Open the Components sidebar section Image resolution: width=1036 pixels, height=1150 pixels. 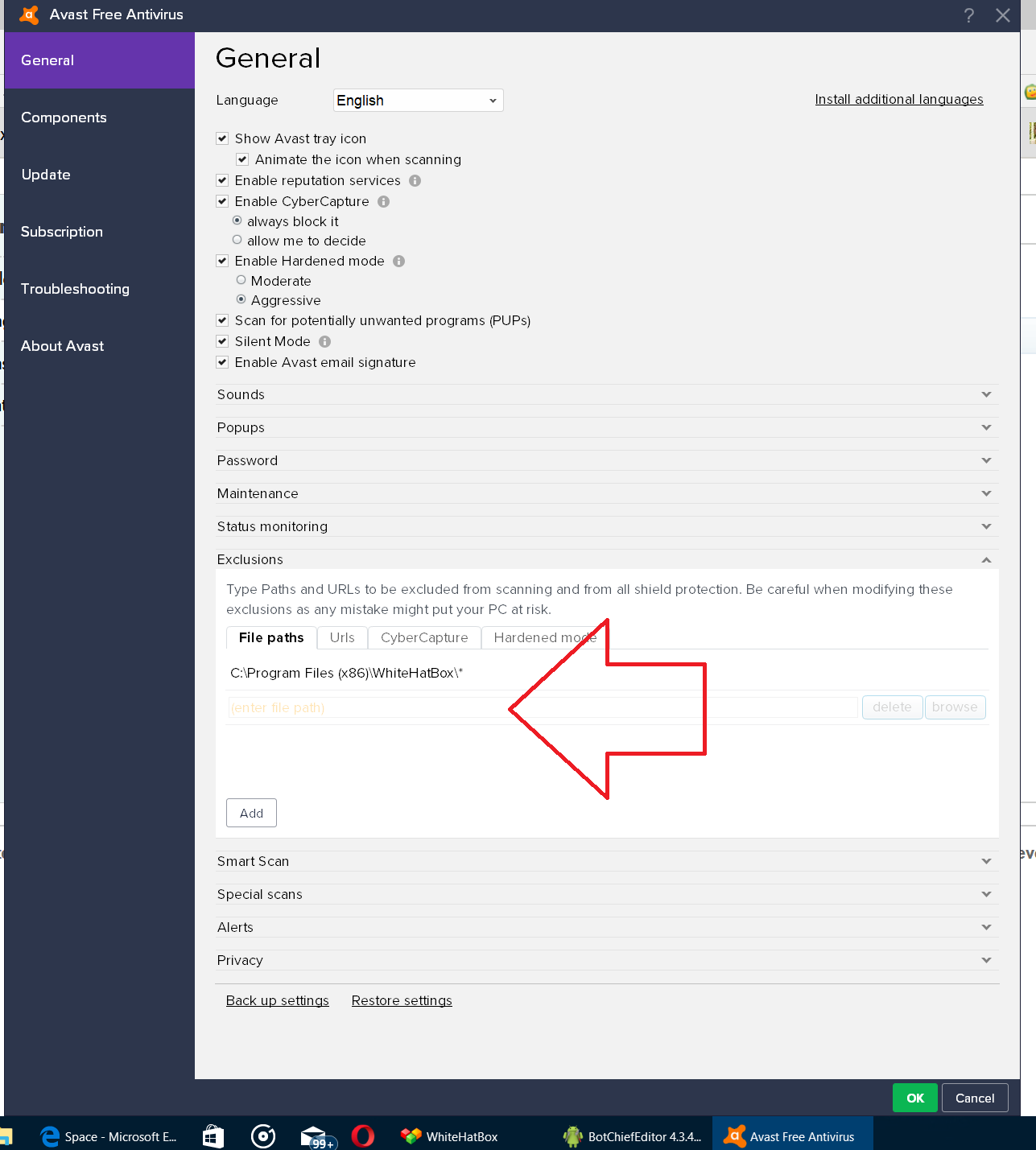tap(64, 117)
